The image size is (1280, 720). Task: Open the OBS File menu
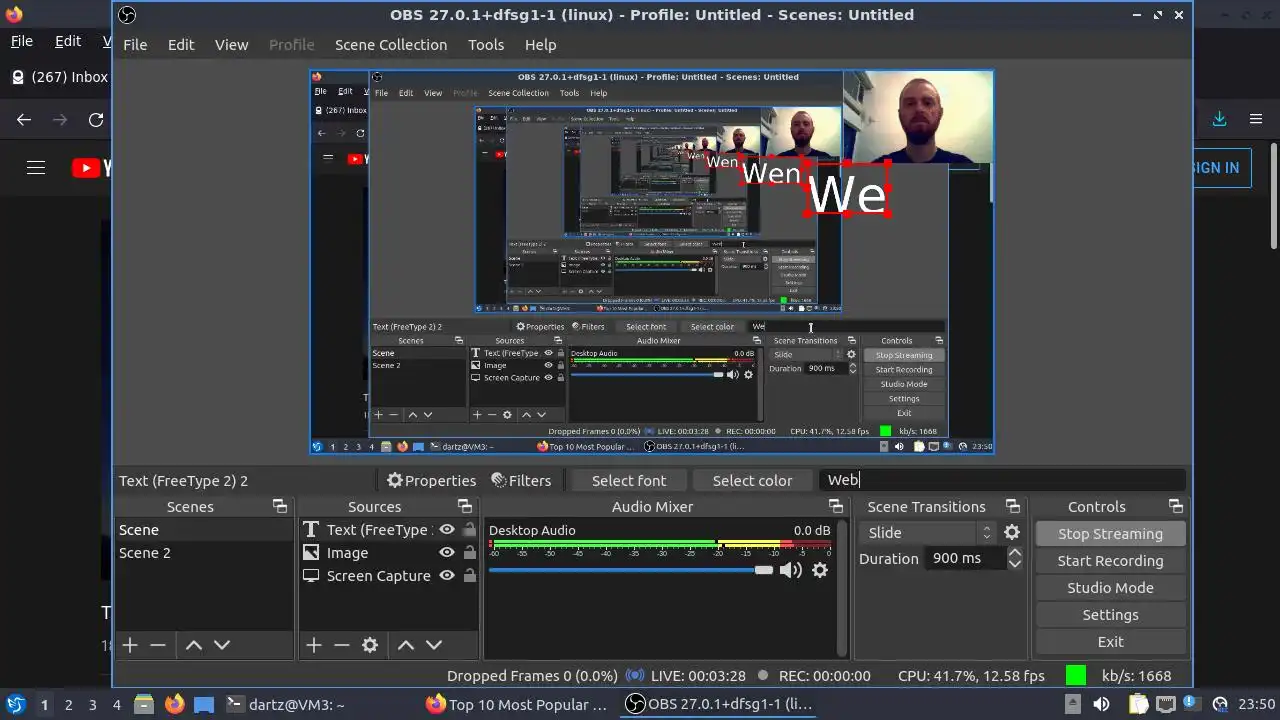[x=135, y=45]
